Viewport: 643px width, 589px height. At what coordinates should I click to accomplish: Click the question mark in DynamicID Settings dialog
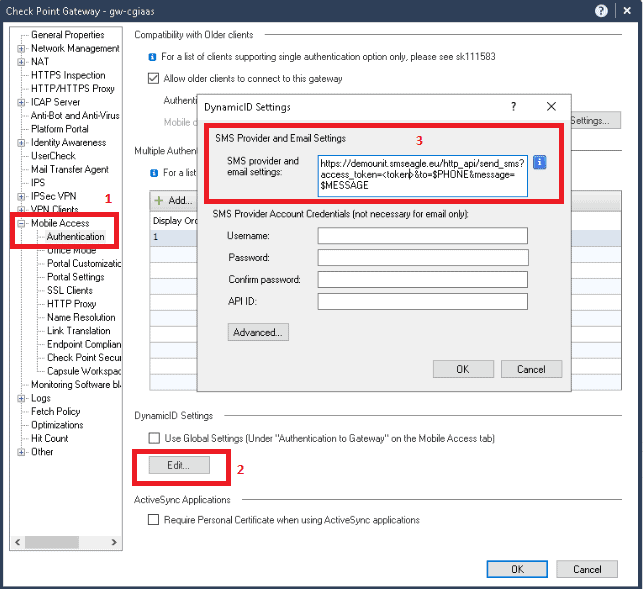513,107
